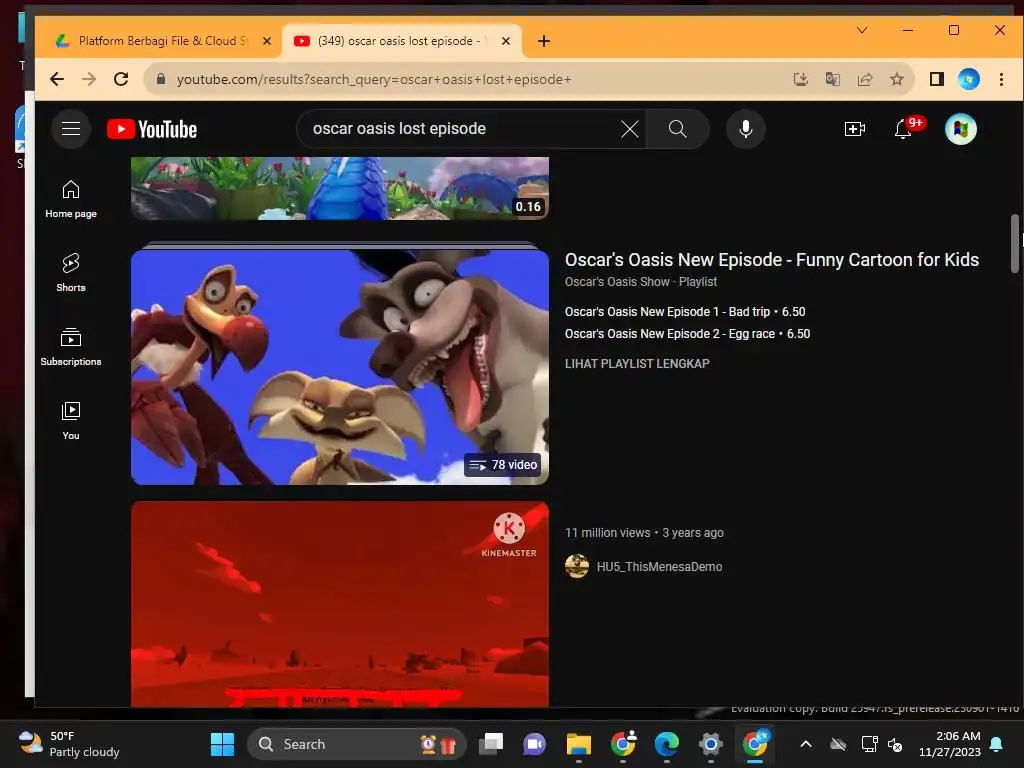Click the address bar URL

tap(374, 79)
